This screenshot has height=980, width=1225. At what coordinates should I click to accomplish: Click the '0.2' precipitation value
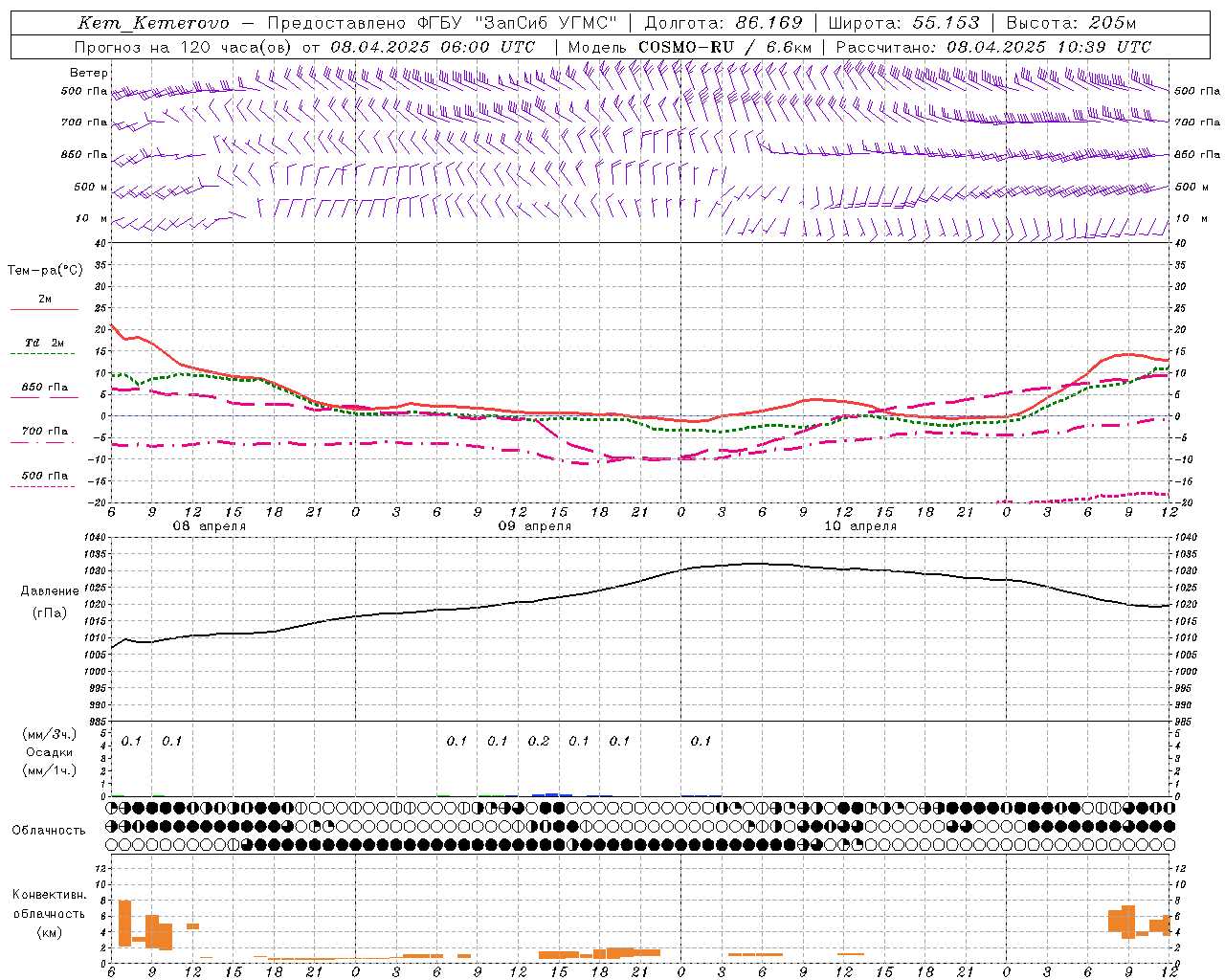click(539, 741)
